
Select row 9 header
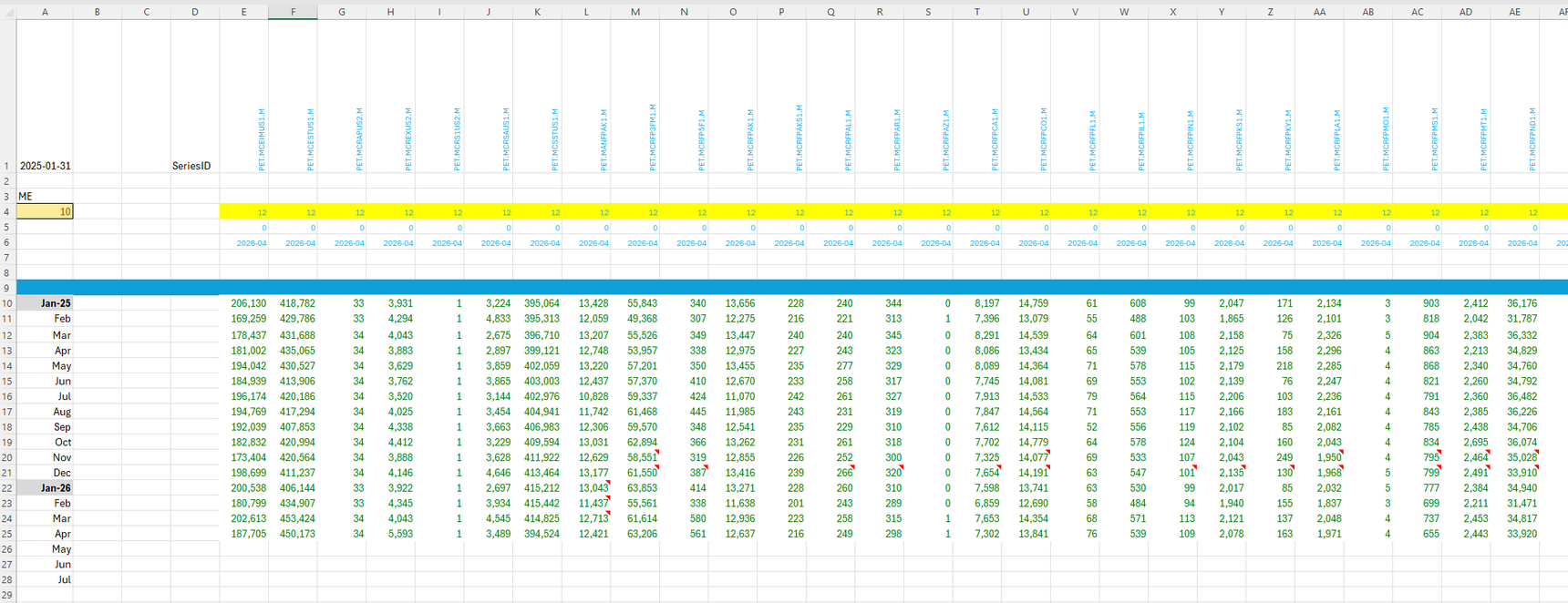pos(8,288)
